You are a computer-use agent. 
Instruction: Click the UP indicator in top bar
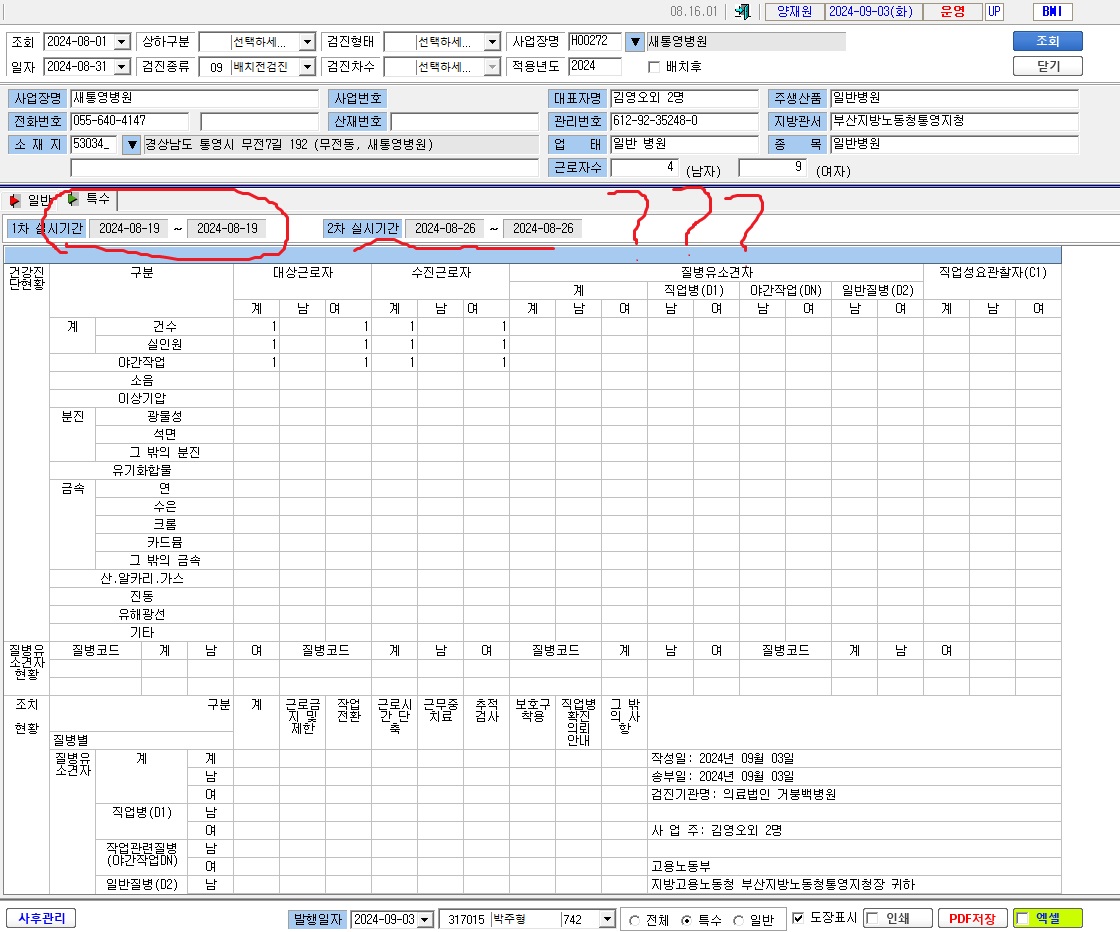coord(994,11)
